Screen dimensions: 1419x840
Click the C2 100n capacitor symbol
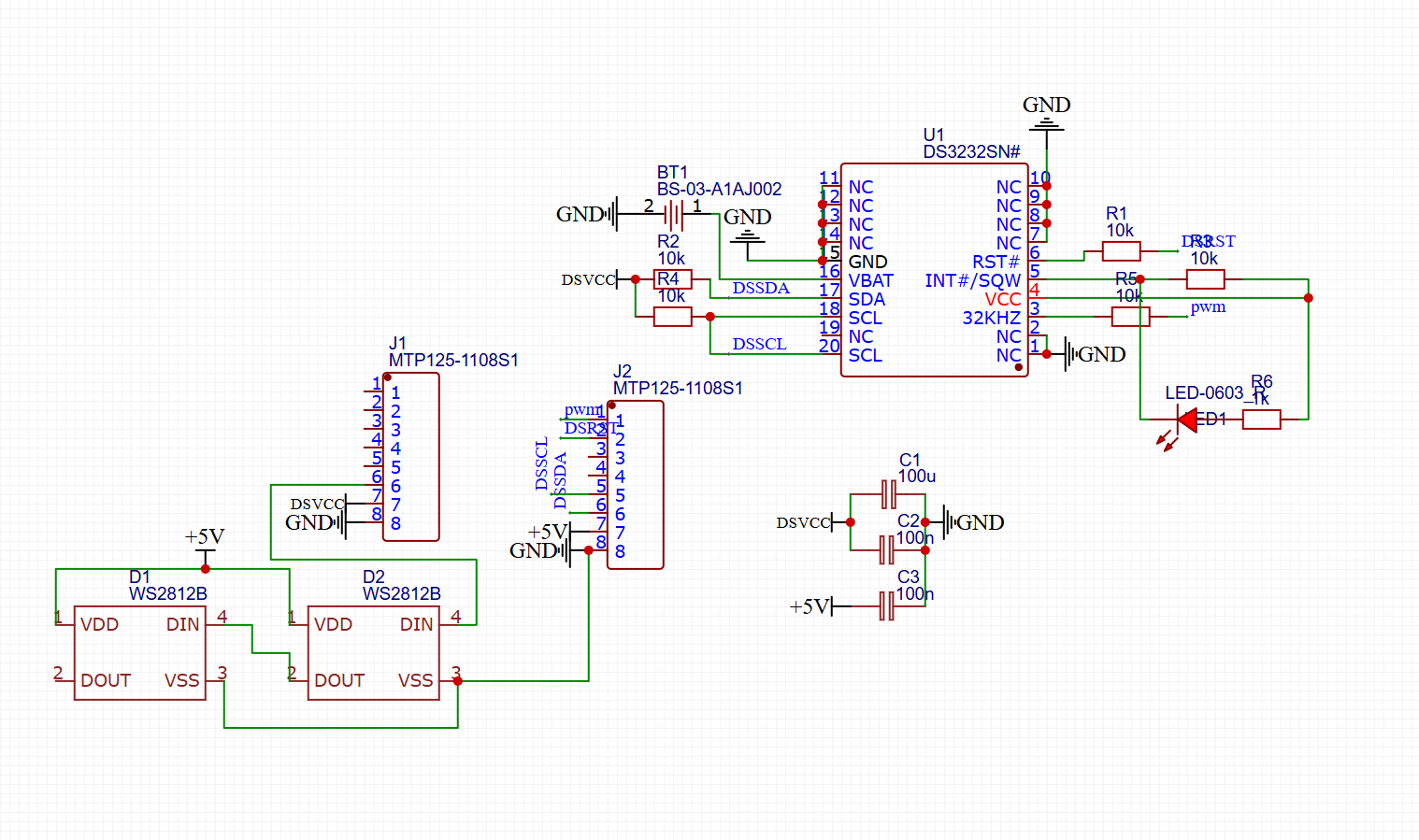(887, 550)
